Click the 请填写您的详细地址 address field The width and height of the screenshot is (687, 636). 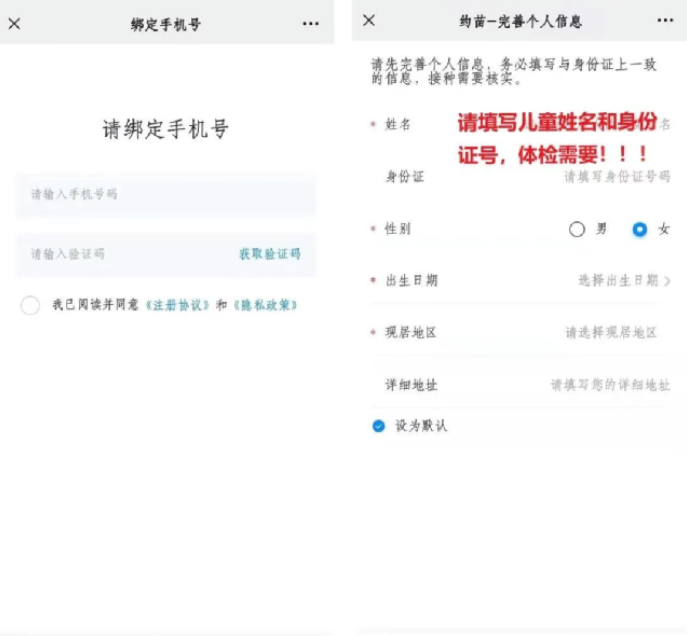pyautogui.click(x=609, y=385)
